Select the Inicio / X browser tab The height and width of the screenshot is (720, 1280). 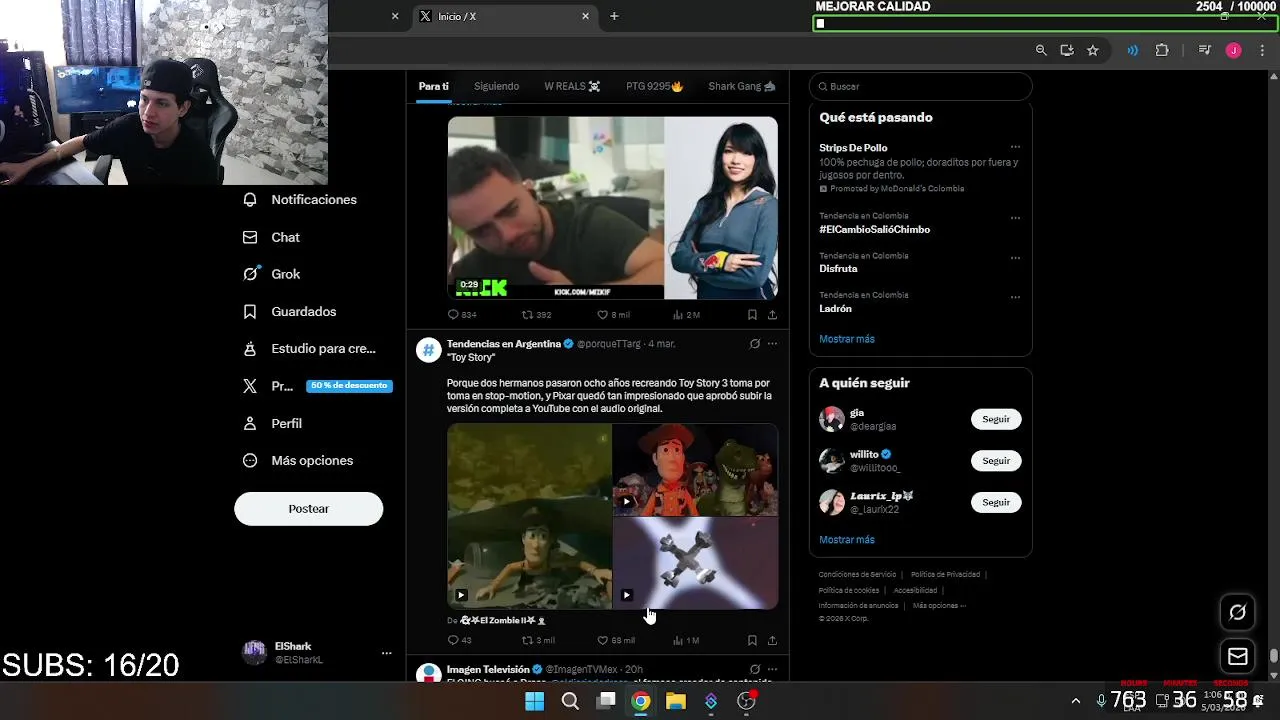pos(505,16)
